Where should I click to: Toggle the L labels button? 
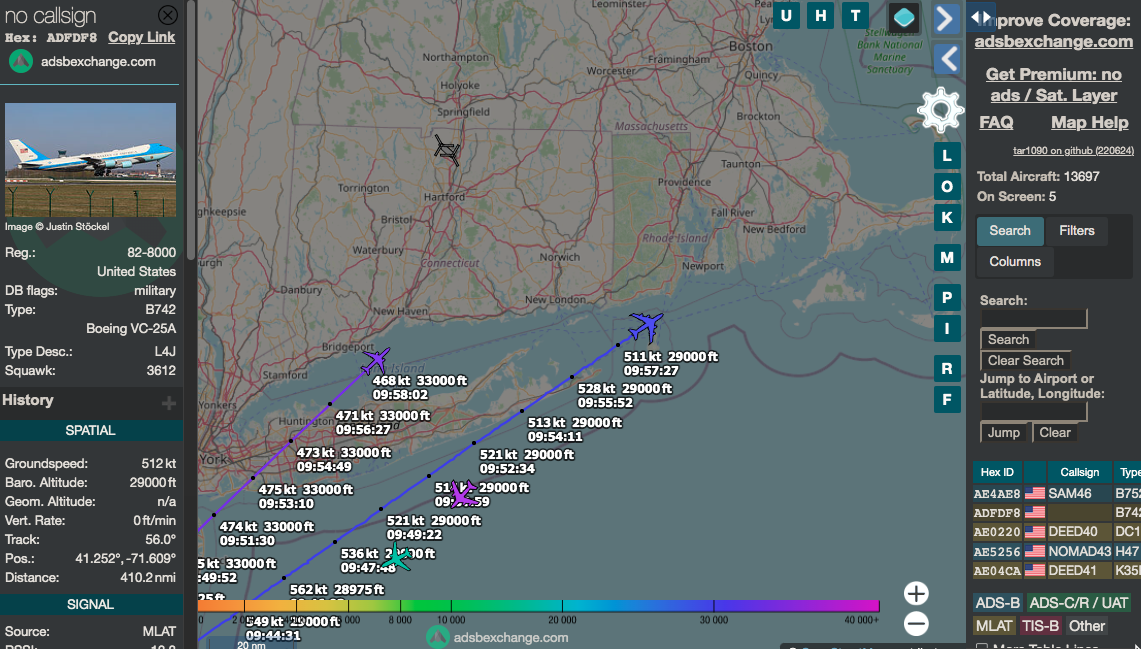[947, 156]
